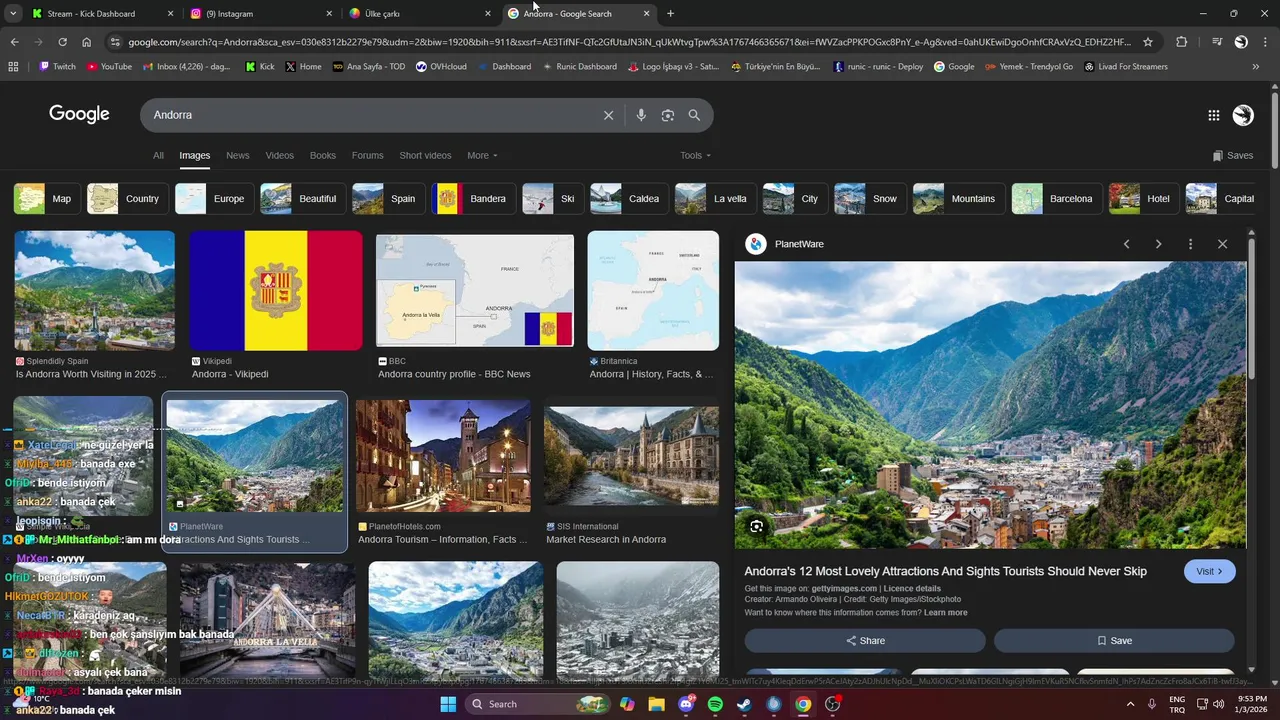Clear the Andorra search text with X
1280x720 pixels.
(608, 115)
